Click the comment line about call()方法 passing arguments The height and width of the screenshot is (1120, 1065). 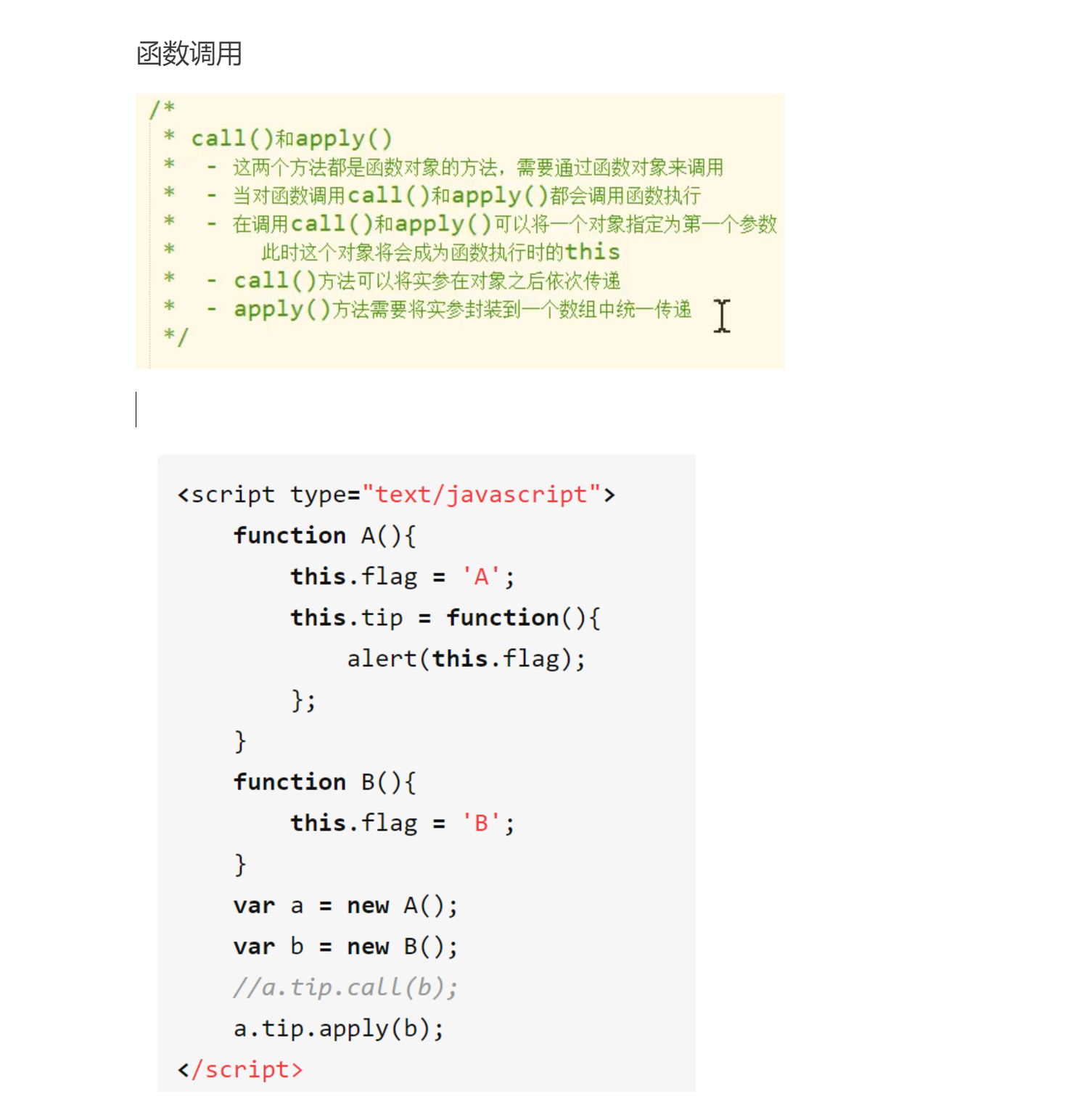point(427,281)
